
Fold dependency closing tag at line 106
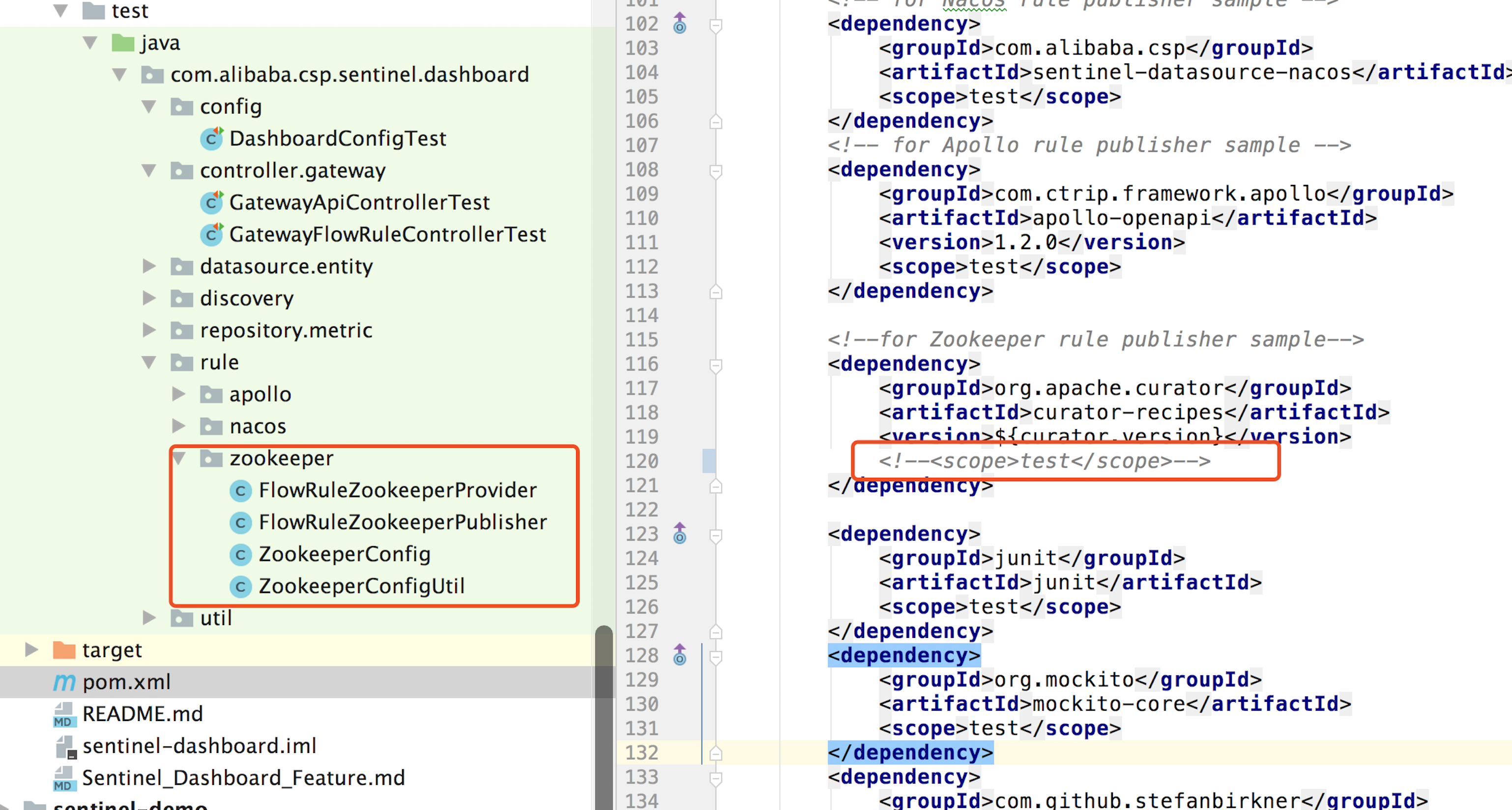pos(716,121)
